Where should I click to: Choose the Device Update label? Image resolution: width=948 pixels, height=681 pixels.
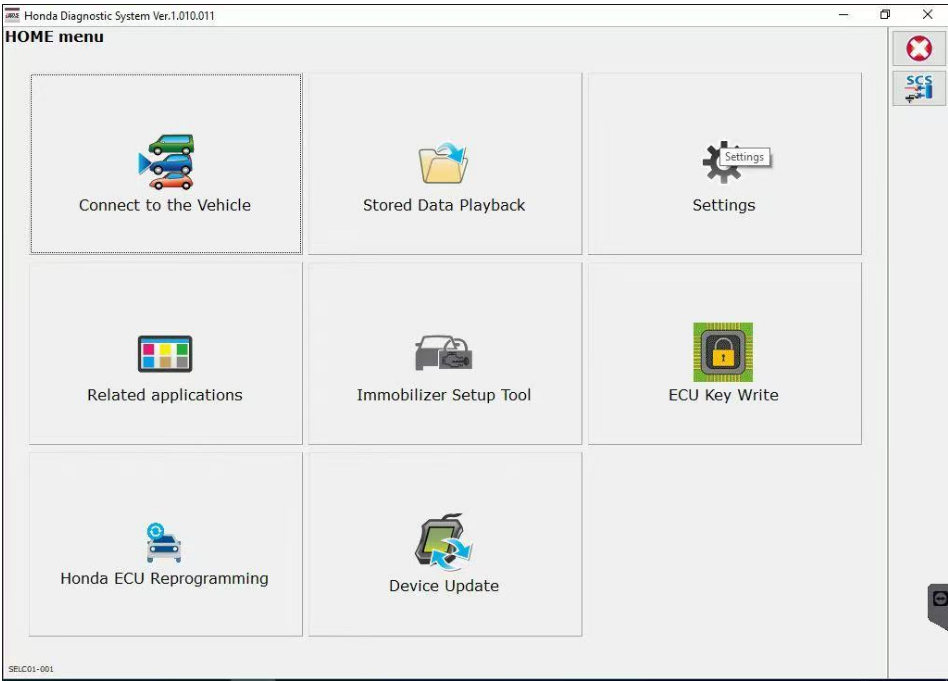[x=444, y=586]
